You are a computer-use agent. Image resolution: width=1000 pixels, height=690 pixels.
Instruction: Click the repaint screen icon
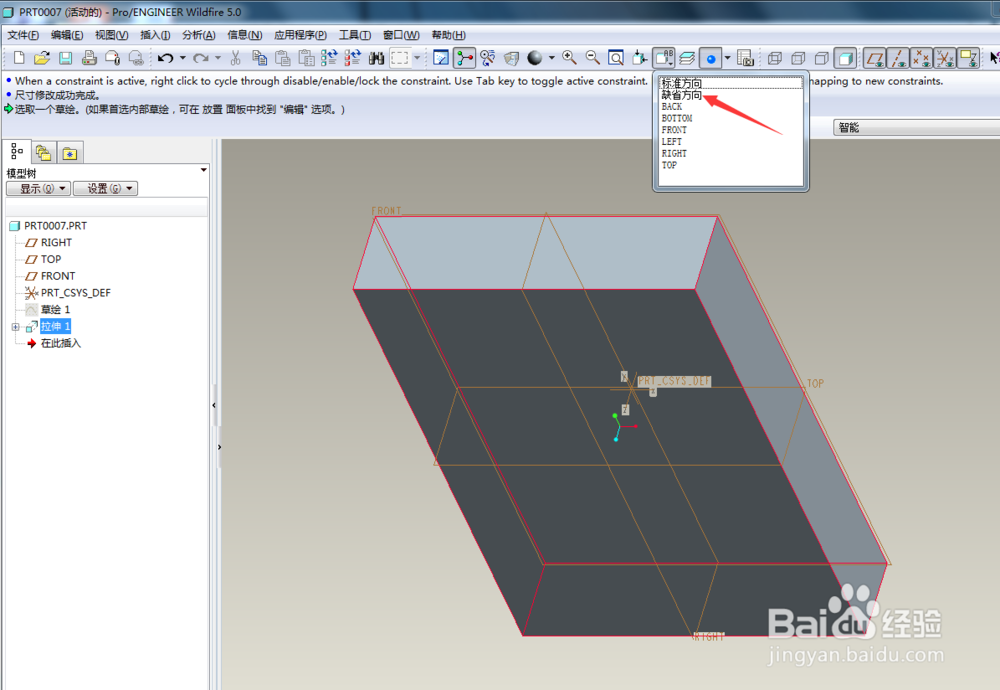pyautogui.click(x=441, y=58)
